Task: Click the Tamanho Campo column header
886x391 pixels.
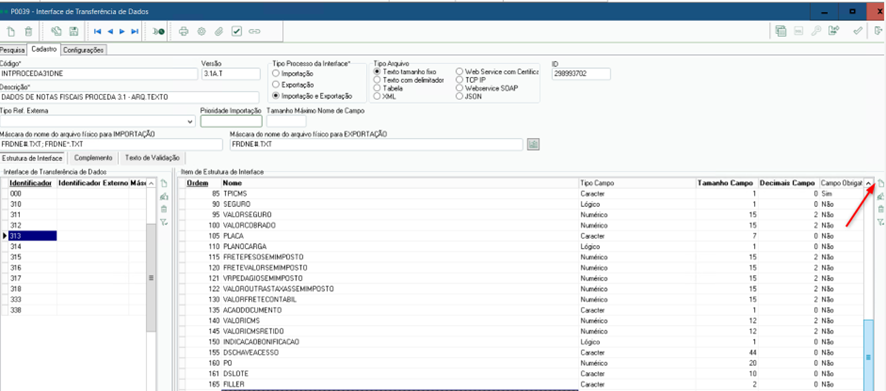Action: click(726, 184)
